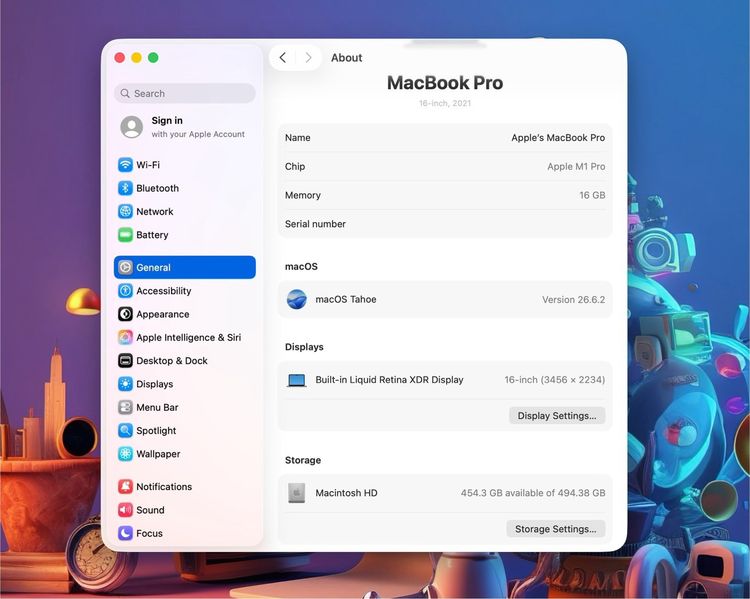
Task: Click the Macintosh HD label
Action: click(x=346, y=493)
